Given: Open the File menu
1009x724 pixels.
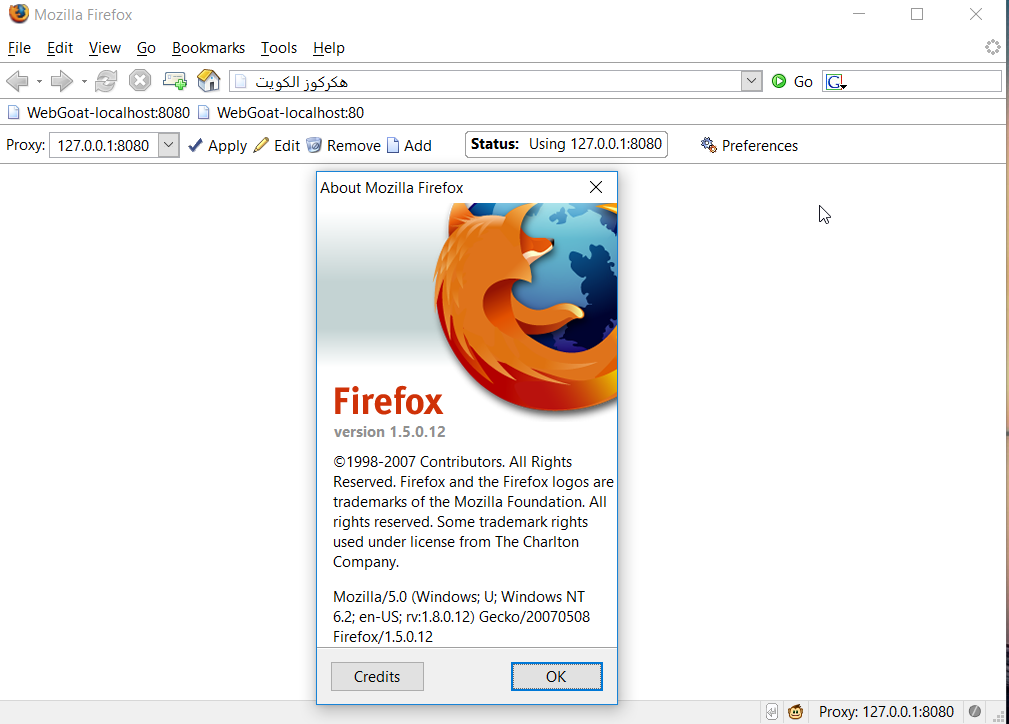Looking at the screenshot, I should (x=19, y=48).
